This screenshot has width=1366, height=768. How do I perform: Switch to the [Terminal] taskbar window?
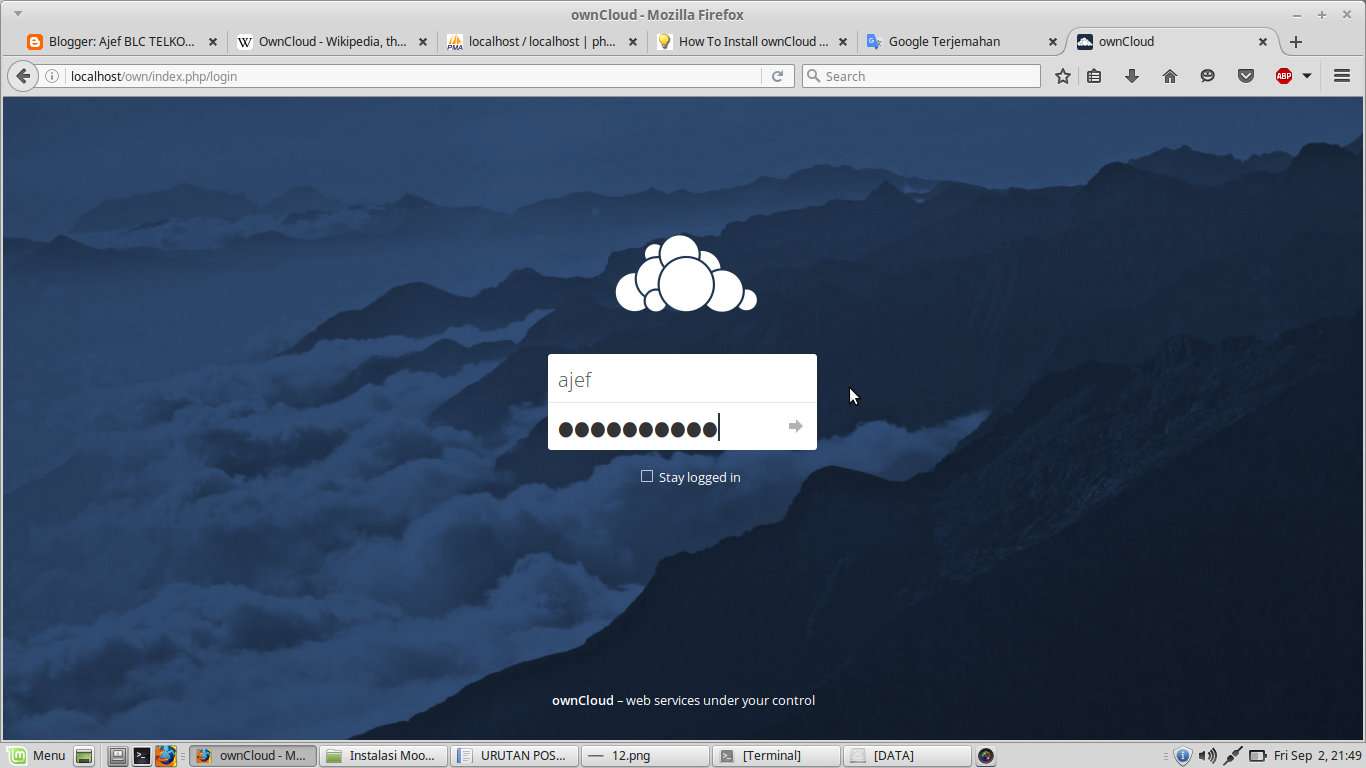point(776,756)
